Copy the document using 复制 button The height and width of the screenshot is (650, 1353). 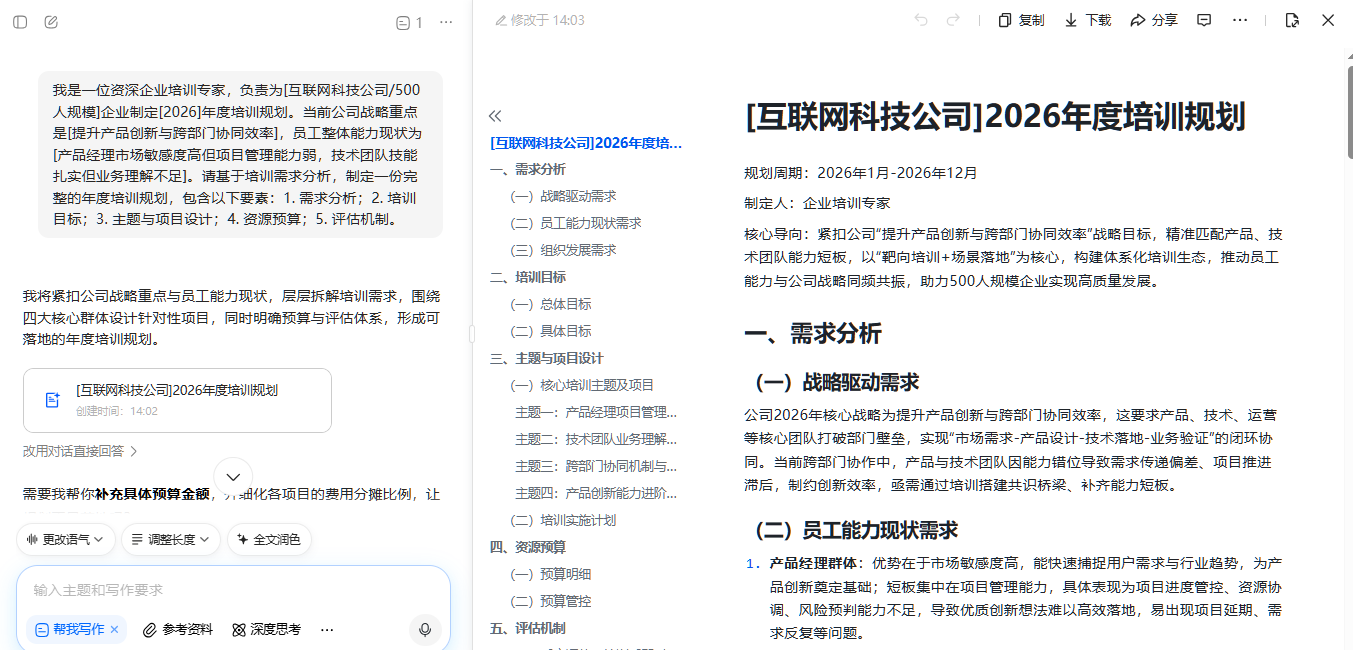1021,20
